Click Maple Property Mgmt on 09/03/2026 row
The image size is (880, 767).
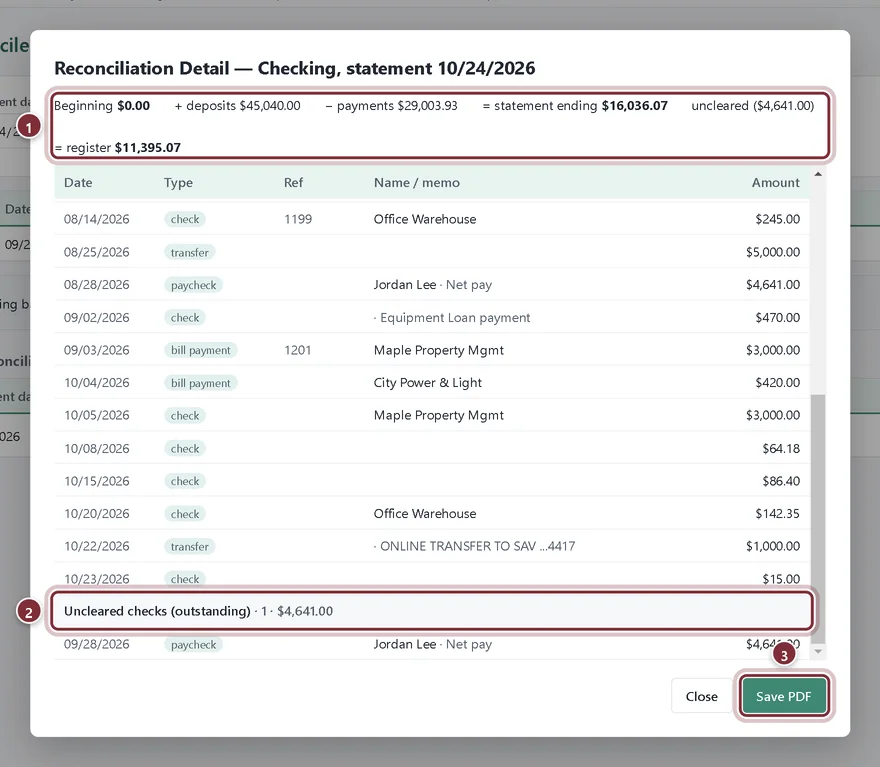click(x=439, y=350)
